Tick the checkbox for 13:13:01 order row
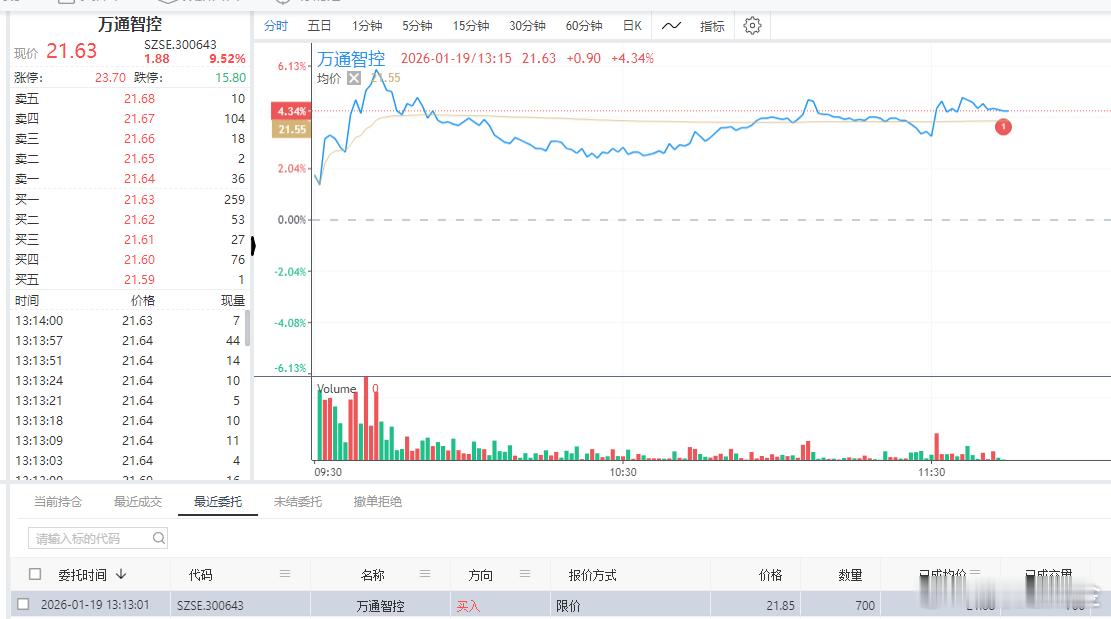This screenshot has height=619, width=1111. coord(23,604)
